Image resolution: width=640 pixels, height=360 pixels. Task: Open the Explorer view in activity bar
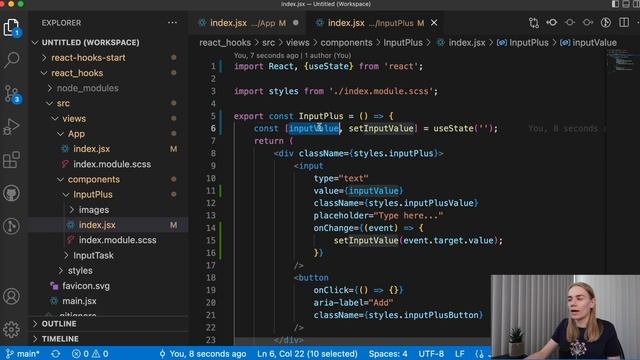(x=11, y=28)
